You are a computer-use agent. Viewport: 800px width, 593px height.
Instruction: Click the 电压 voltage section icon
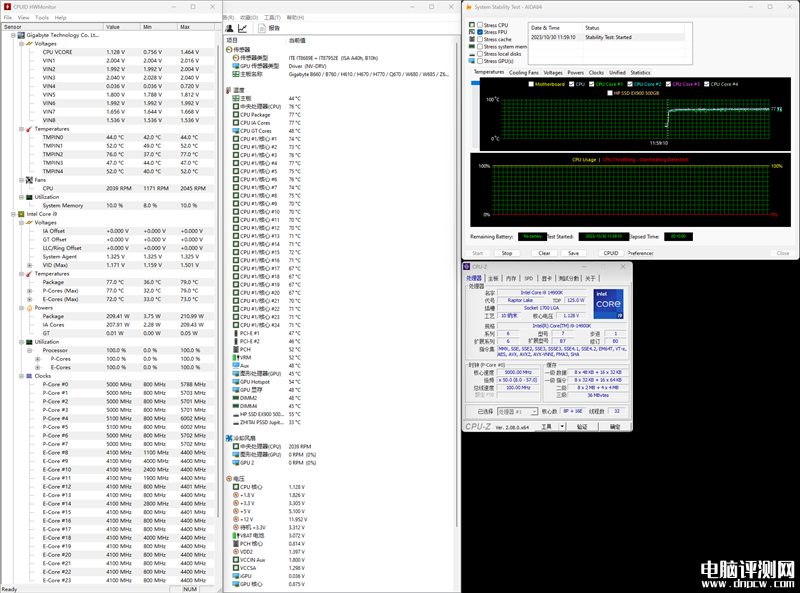click(x=229, y=479)
